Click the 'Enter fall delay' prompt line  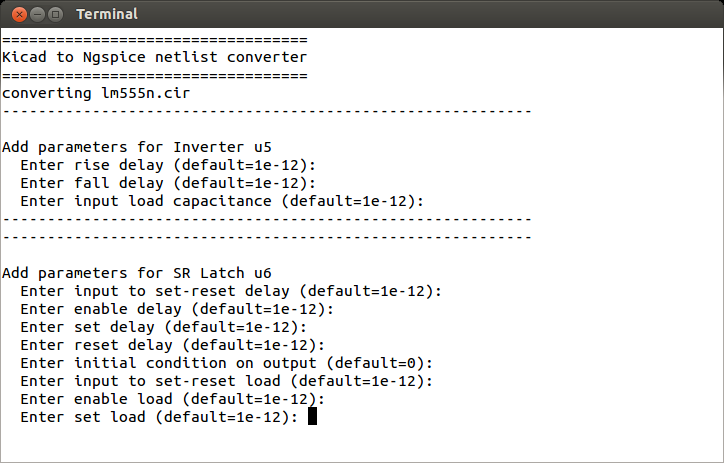click(168, 183)
